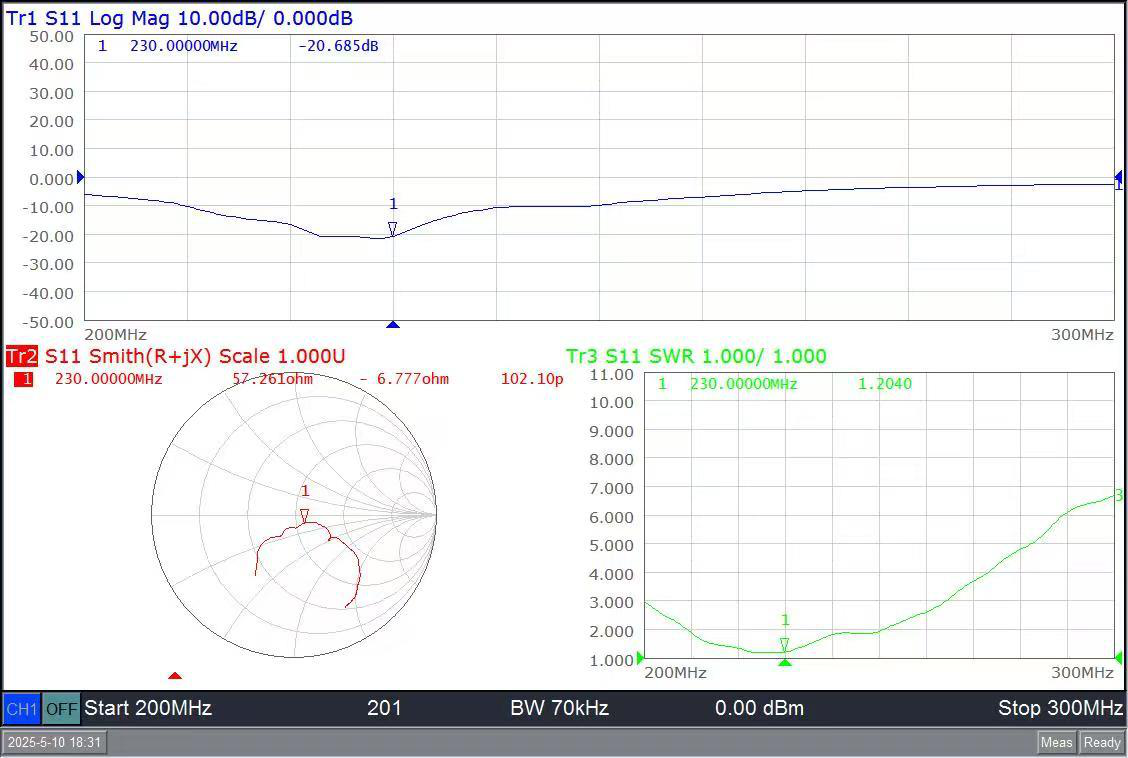
Task: Click the -20.00 axis label on Tr1
Action: (48, 236)
